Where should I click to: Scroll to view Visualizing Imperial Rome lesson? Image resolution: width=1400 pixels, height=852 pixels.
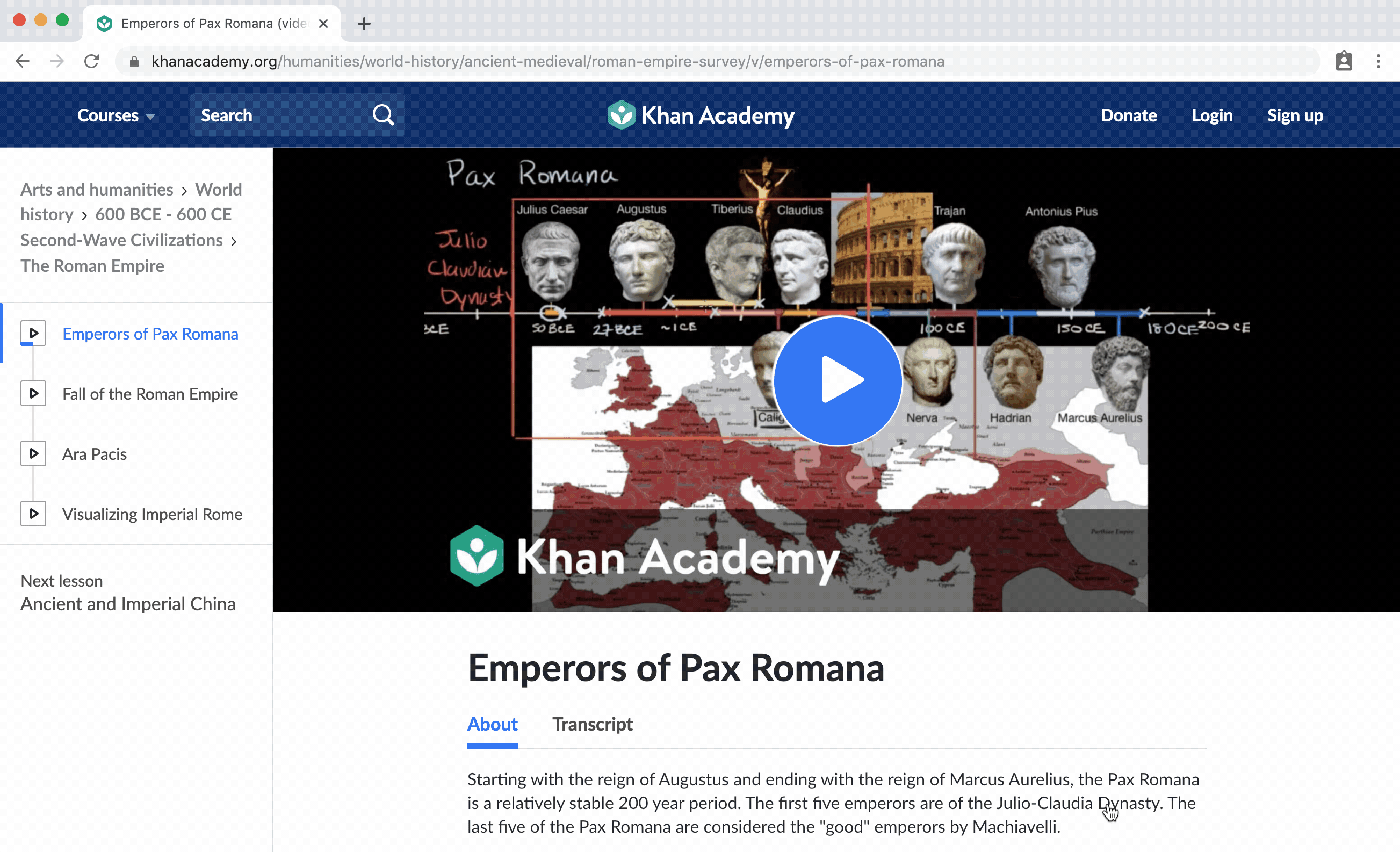[153, 514]
